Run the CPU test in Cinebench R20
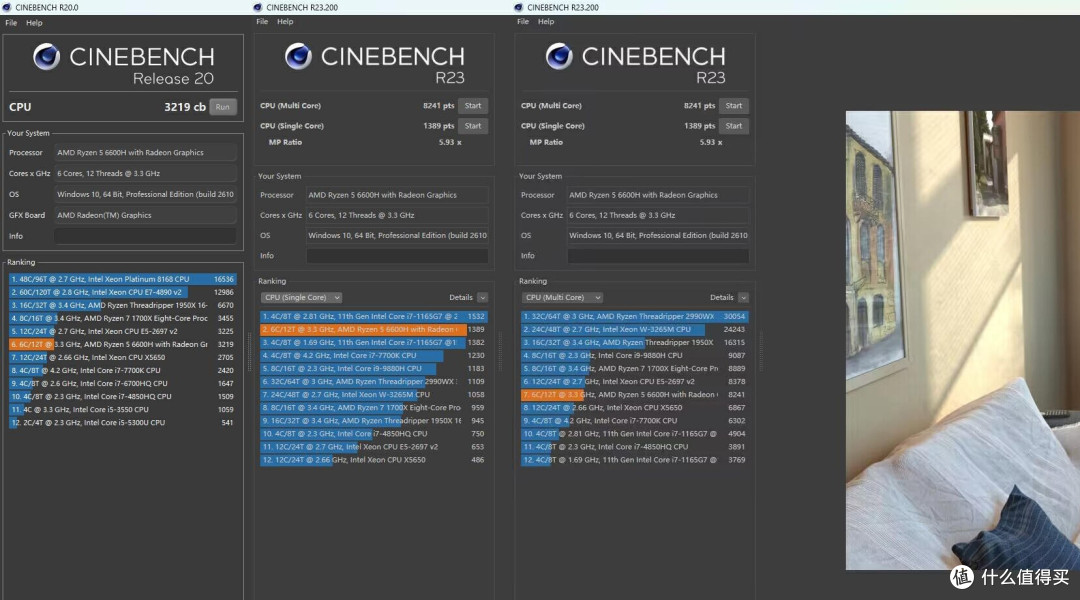1080x600 pixels. click(222, 107)
